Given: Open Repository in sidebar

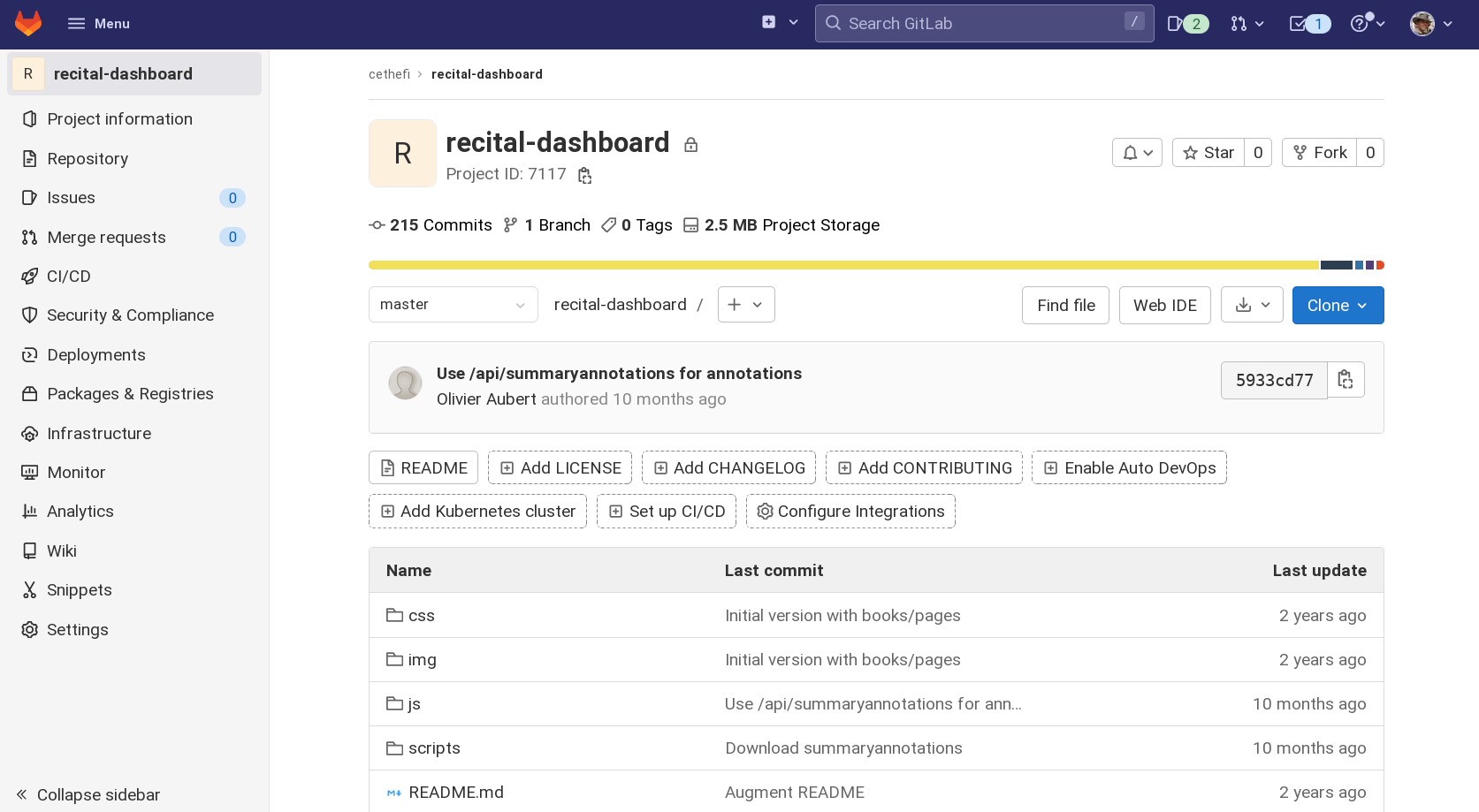Looking at the screenshot, I should [134, 159].
